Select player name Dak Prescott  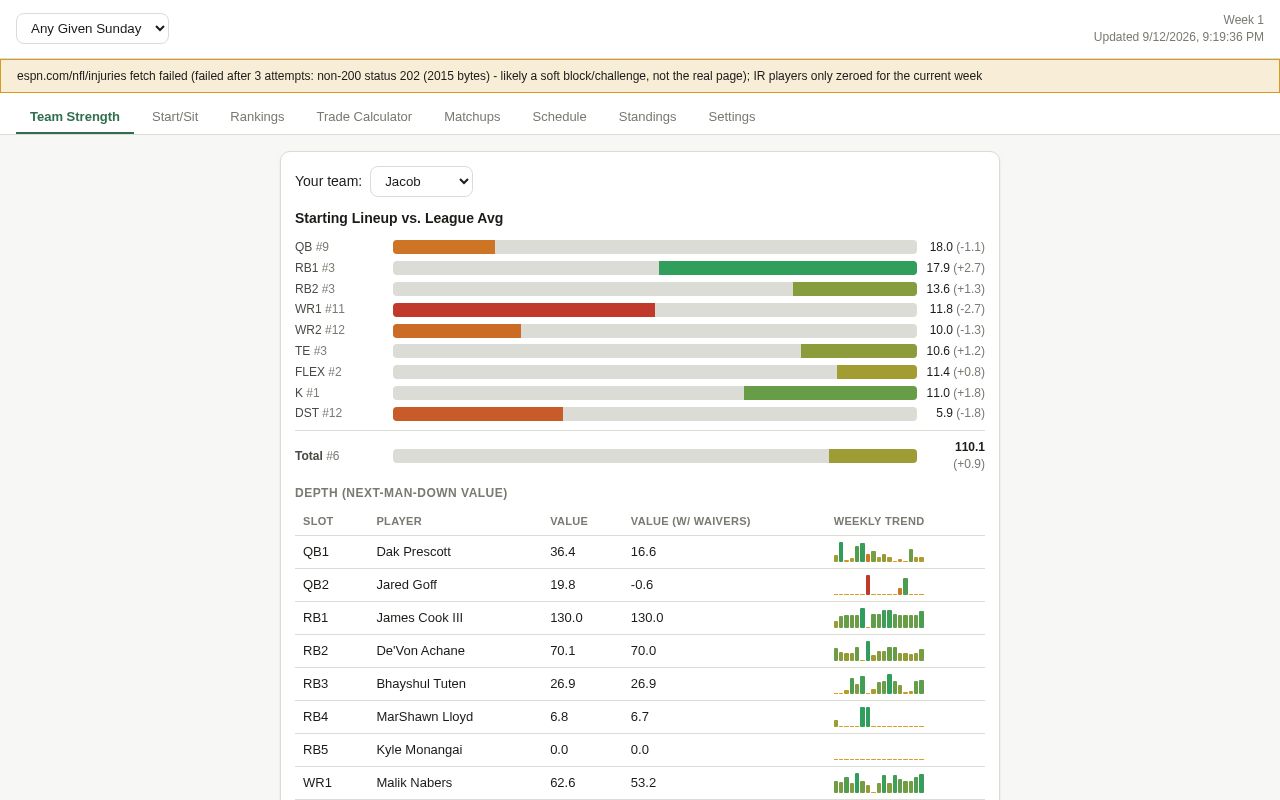(x=413, y=552)
